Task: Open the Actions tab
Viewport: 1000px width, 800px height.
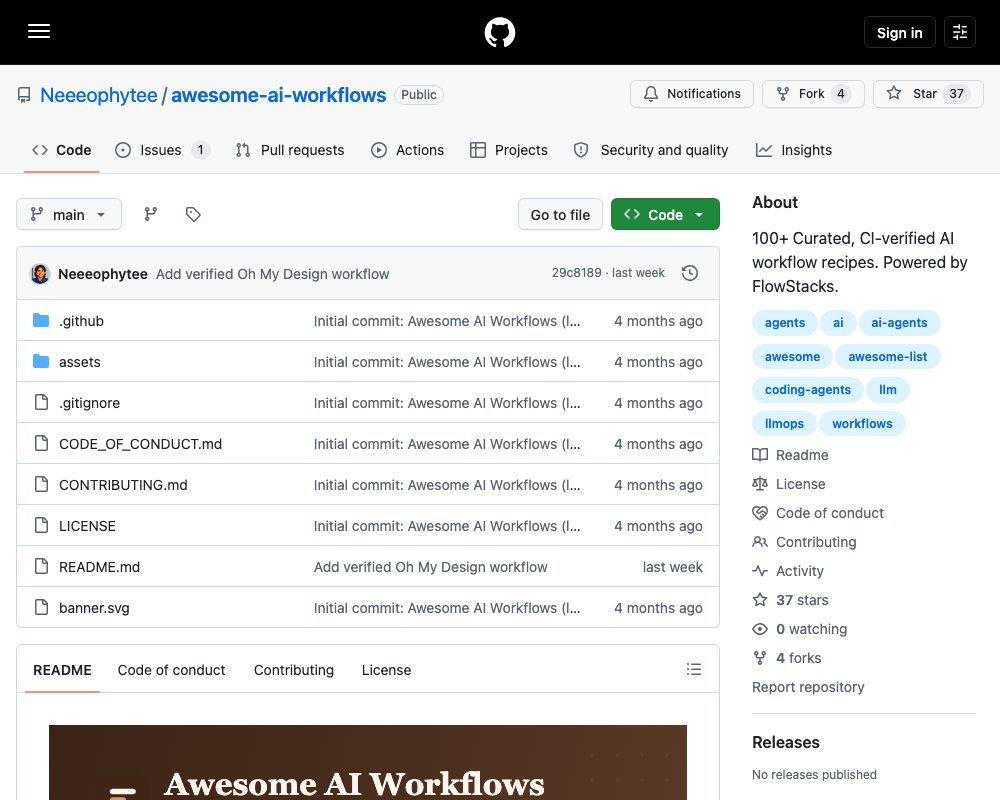Action: [x=408, y=150]
